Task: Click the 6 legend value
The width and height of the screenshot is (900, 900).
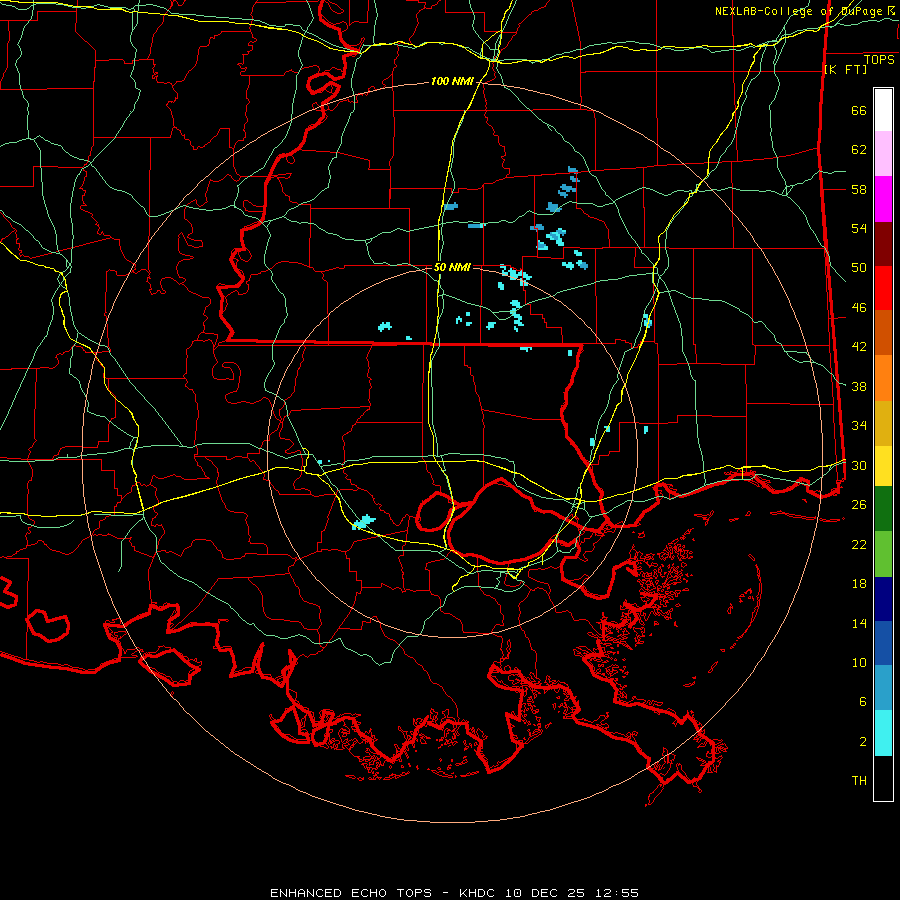Action: click(x=863, y=701)
